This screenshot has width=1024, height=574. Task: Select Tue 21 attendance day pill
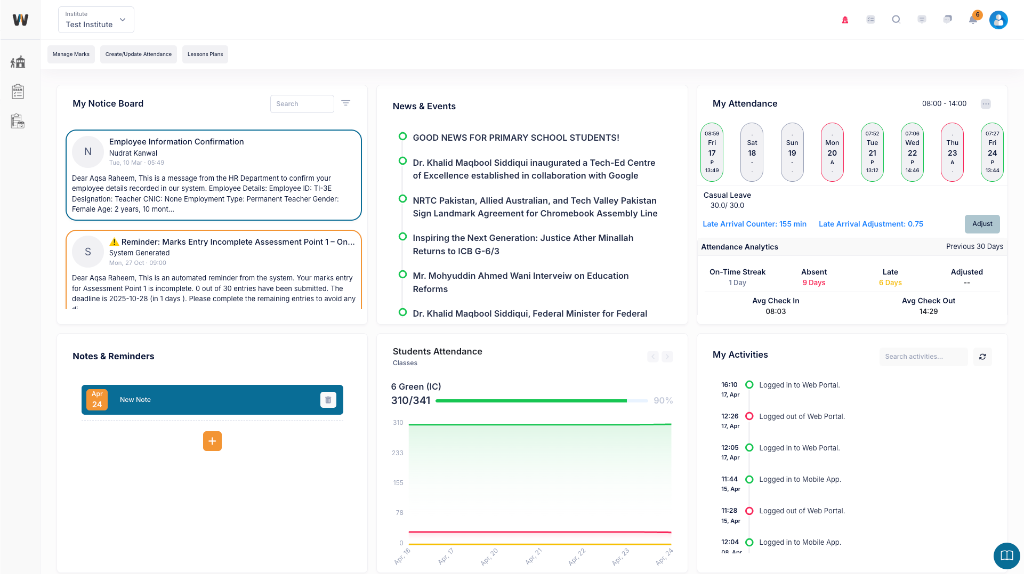pyautogui.click(x=872, y=152)
